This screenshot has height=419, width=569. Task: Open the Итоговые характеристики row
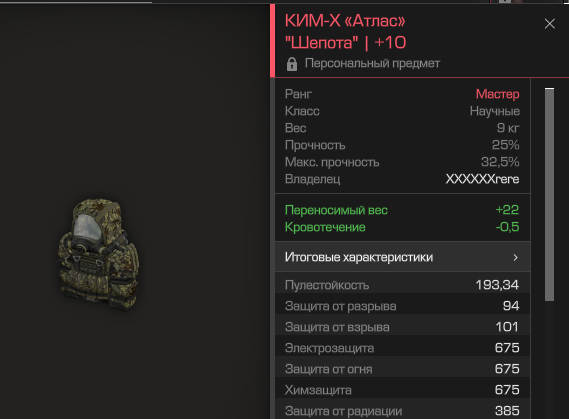pos(402,257)
